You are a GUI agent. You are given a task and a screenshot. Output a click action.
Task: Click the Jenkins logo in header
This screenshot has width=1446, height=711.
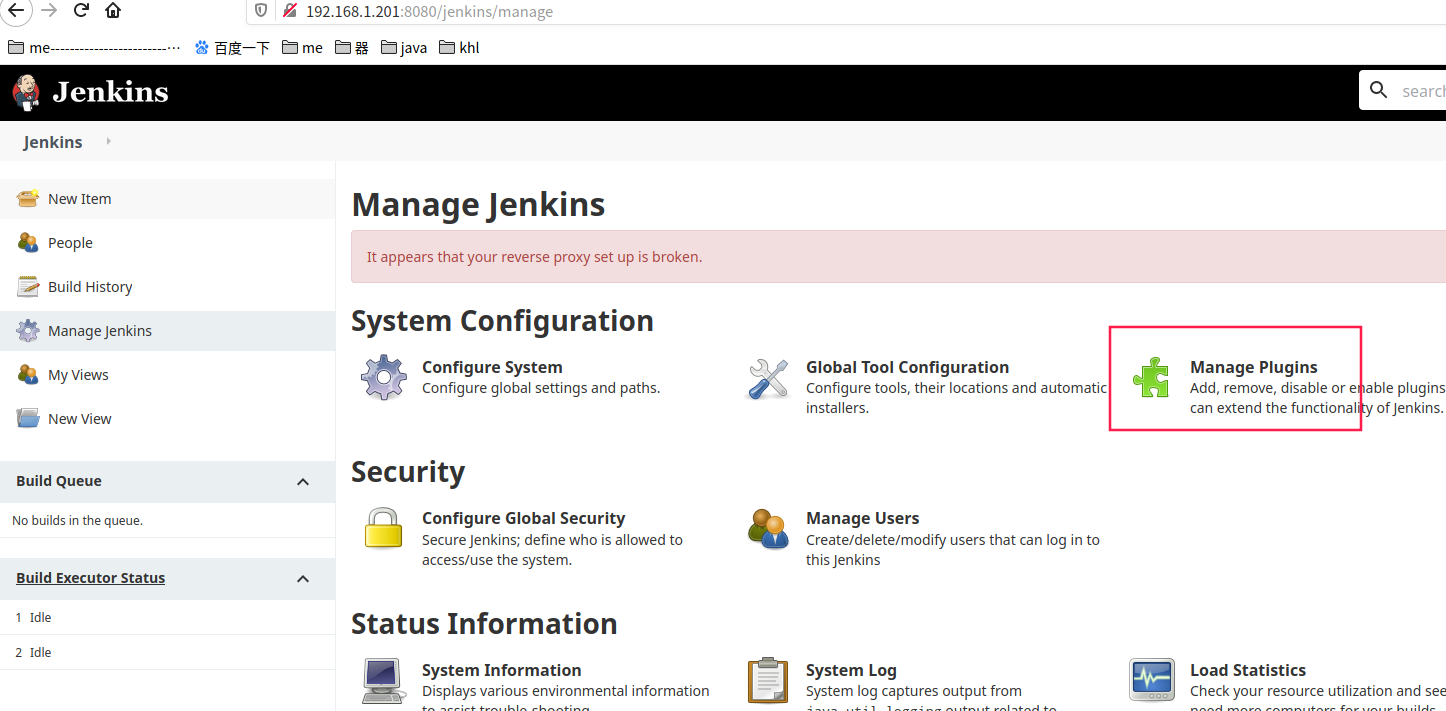click(x=90, y=92)
